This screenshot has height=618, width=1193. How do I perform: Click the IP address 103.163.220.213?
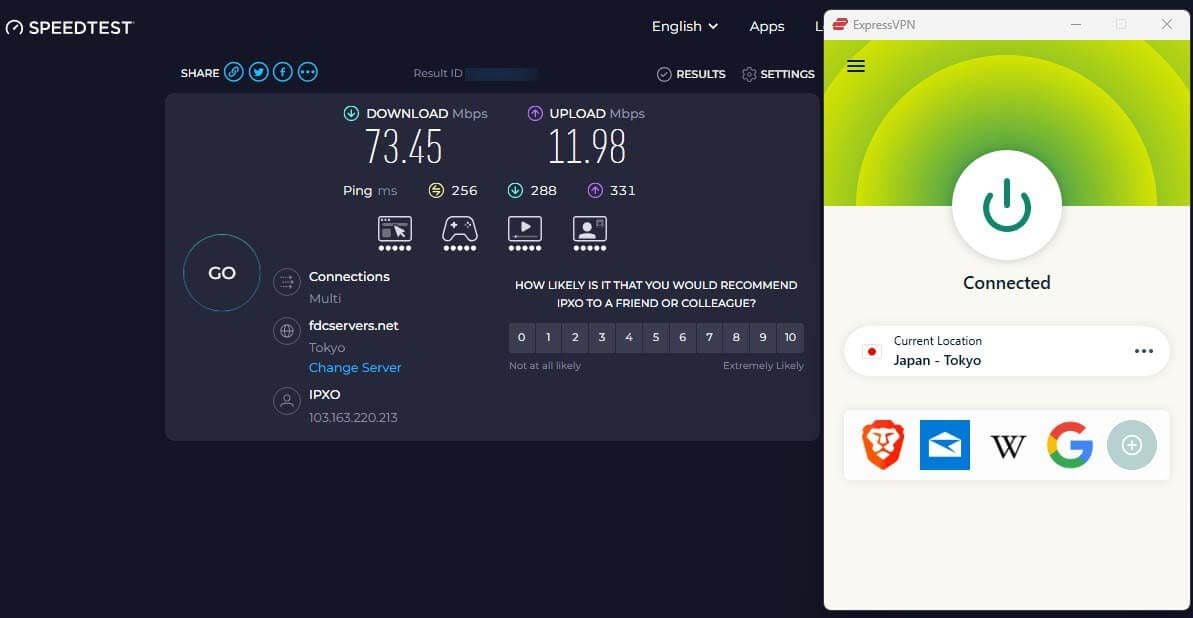pos(353,418)
